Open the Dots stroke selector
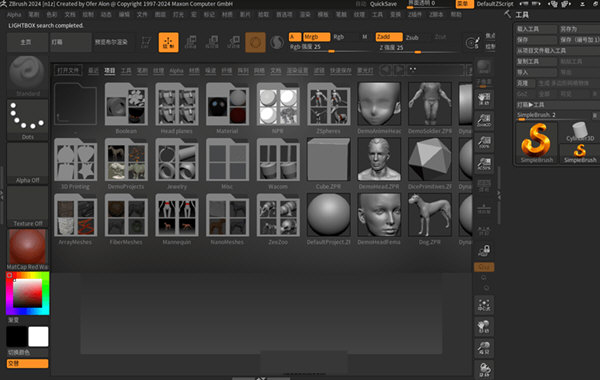The image size is (600, 380). tap(28, 120)
